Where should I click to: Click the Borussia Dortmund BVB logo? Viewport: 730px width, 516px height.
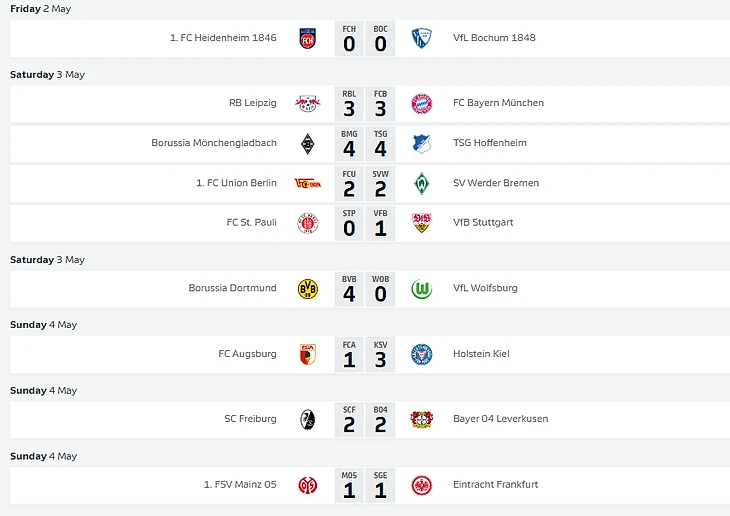click(x=307, y=289)
